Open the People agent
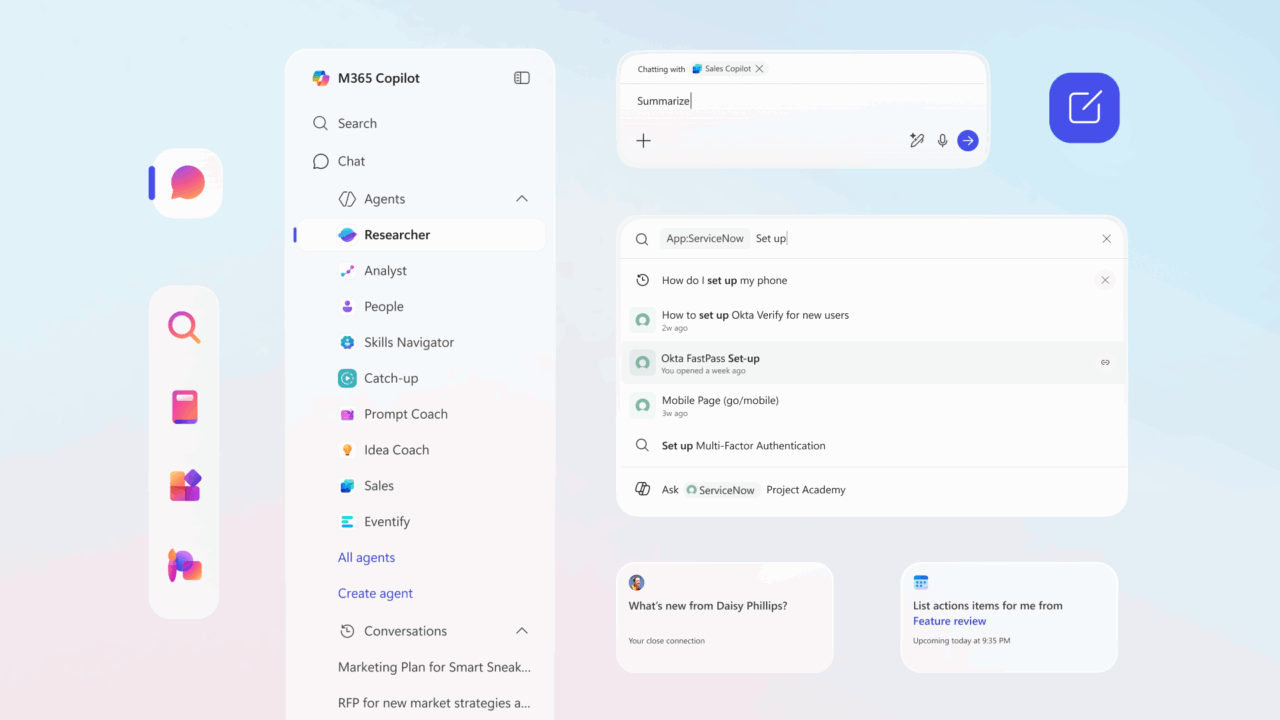Image resolution: width=1280 pixels, height=720 pixels. (383, 306)
